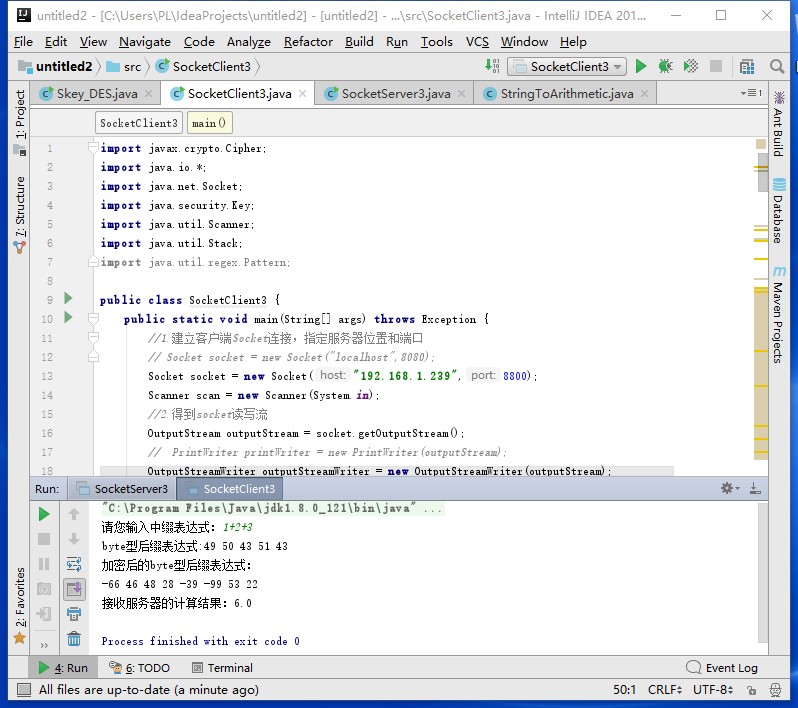Toggle soft-wrap in the console

click(74, 564)
